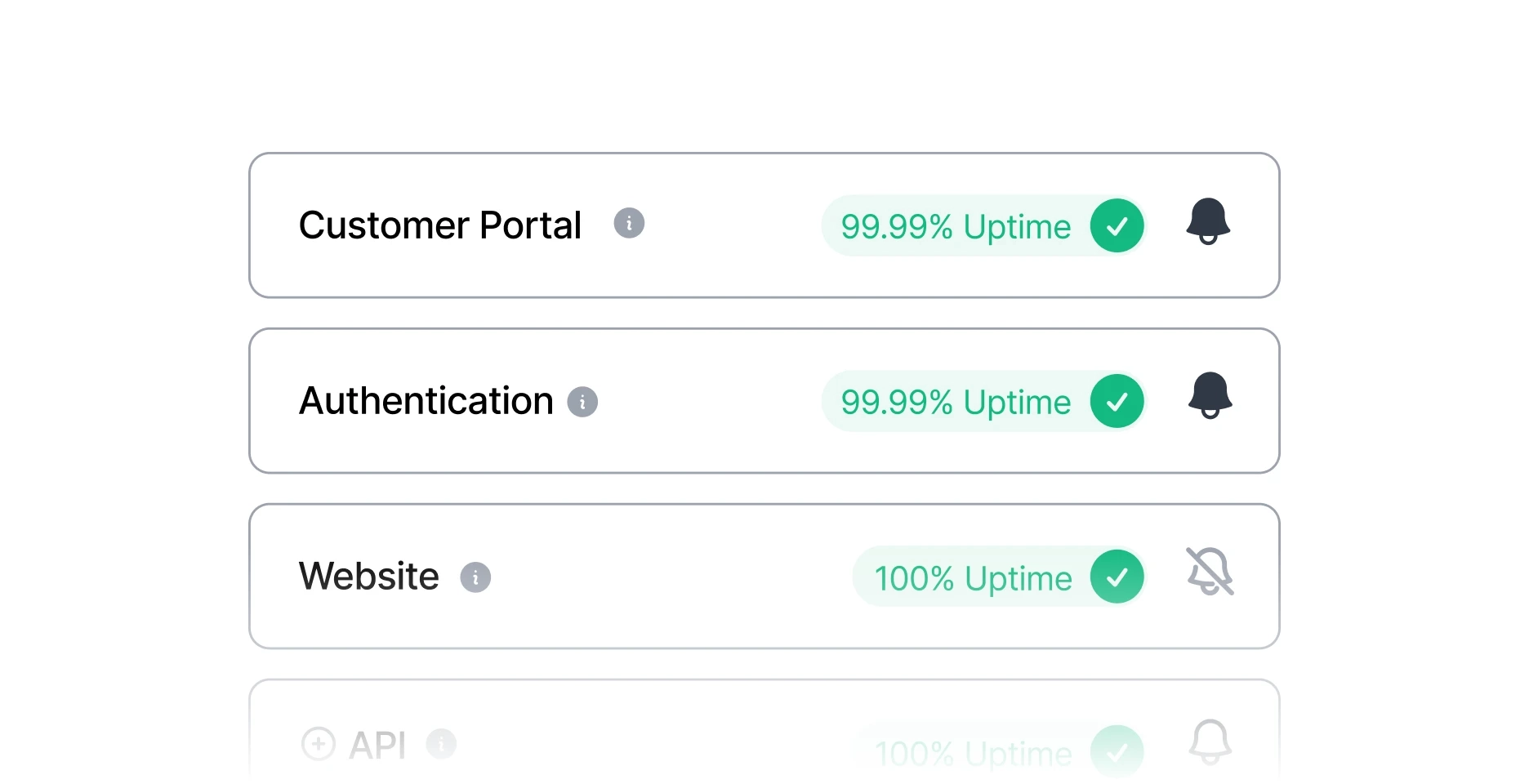Click the Authentication info icon
1529x784 pixels.
tap(582, 401)
